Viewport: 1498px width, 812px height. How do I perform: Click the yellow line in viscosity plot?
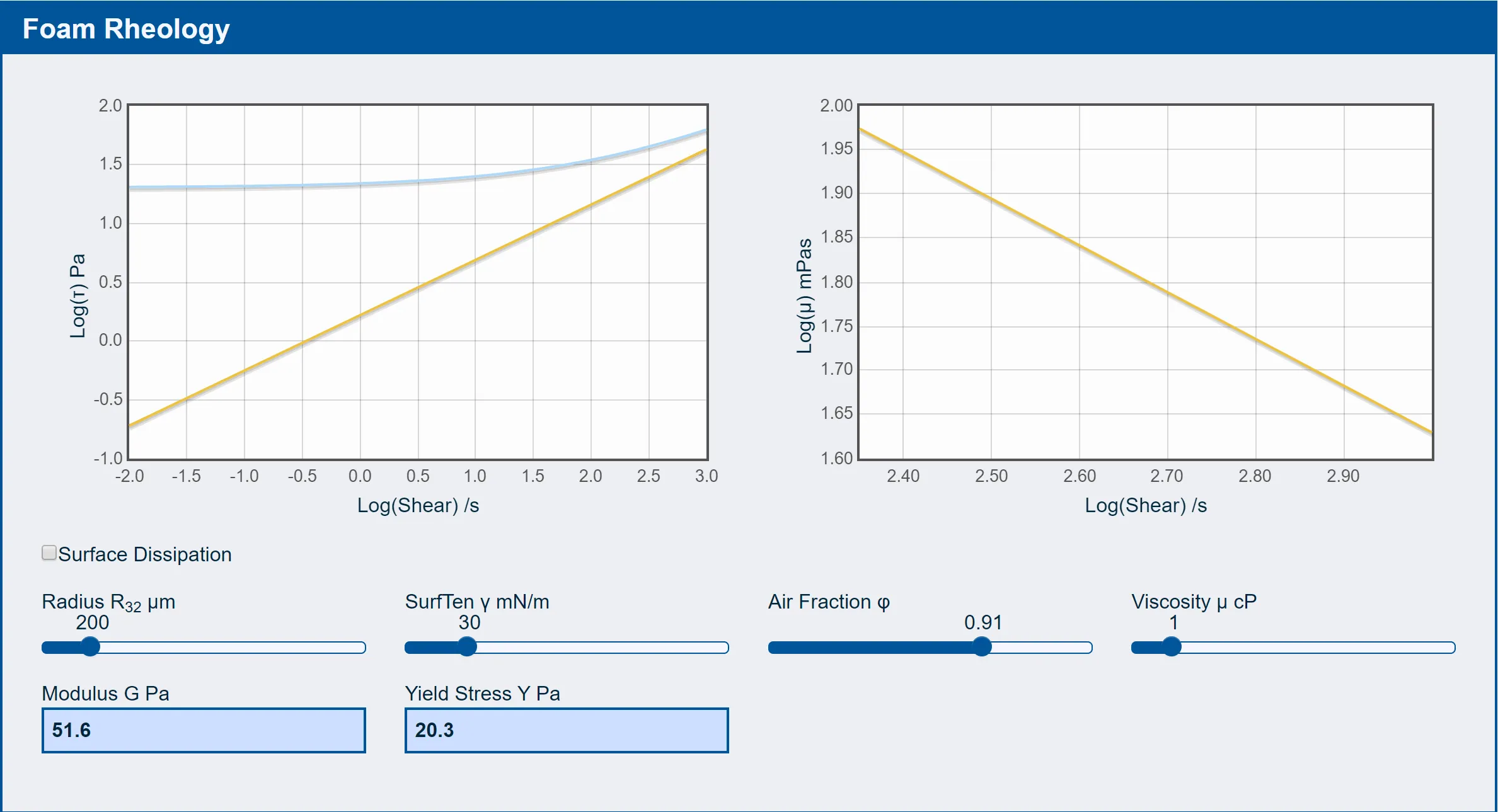(x=1146, y=282)
